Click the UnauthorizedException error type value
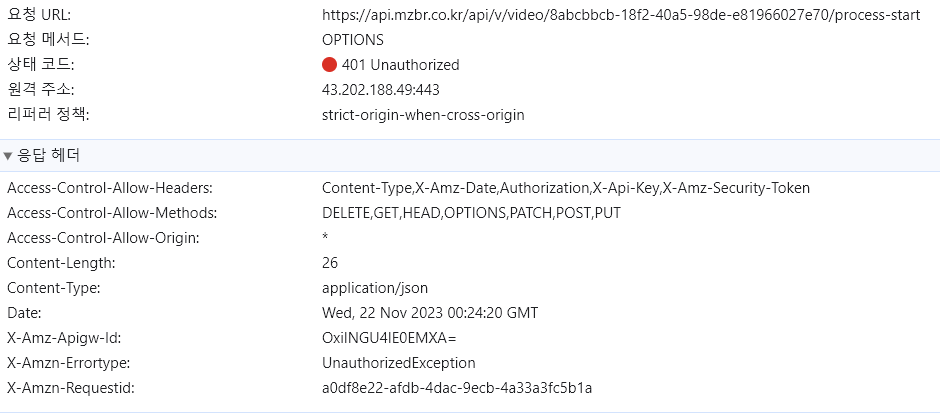 click(x=398, y=363)
